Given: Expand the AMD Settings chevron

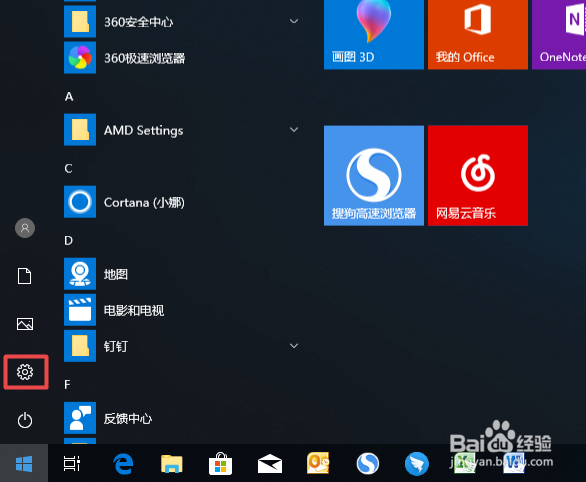Looking at the screenshot, I should pos(294,129).
